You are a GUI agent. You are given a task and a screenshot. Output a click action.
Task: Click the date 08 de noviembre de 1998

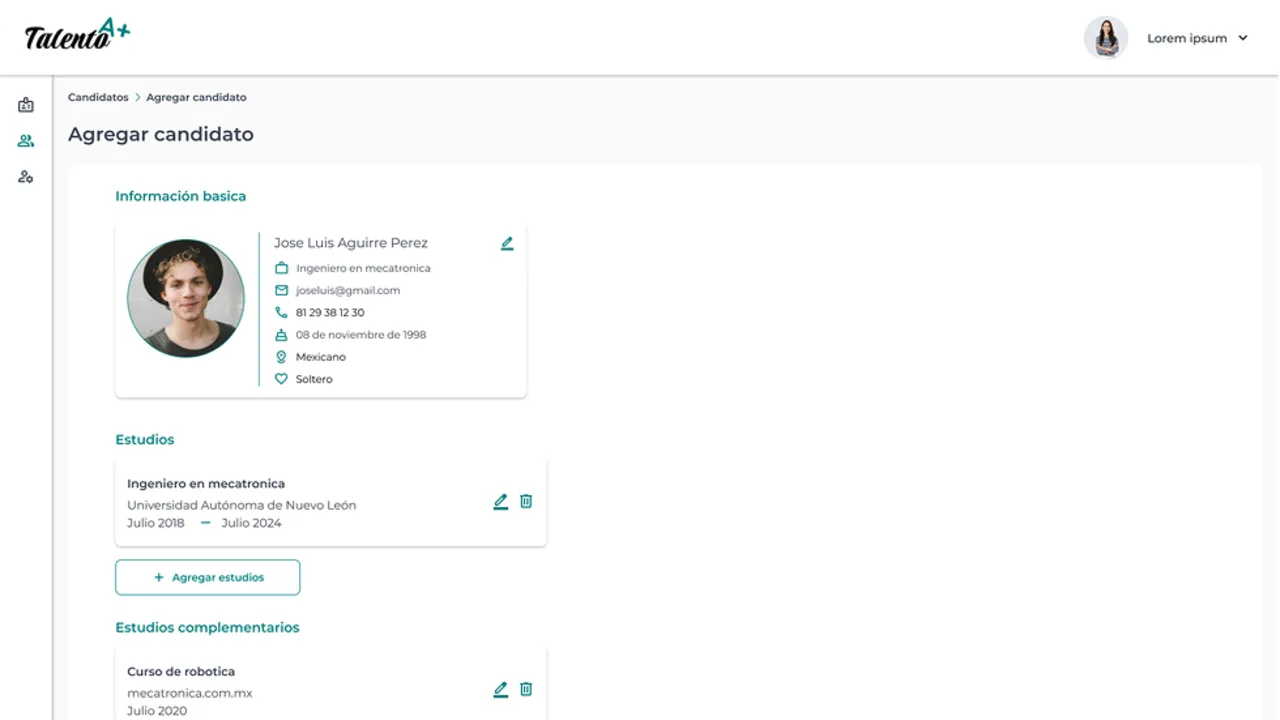(x=361, y=335)
